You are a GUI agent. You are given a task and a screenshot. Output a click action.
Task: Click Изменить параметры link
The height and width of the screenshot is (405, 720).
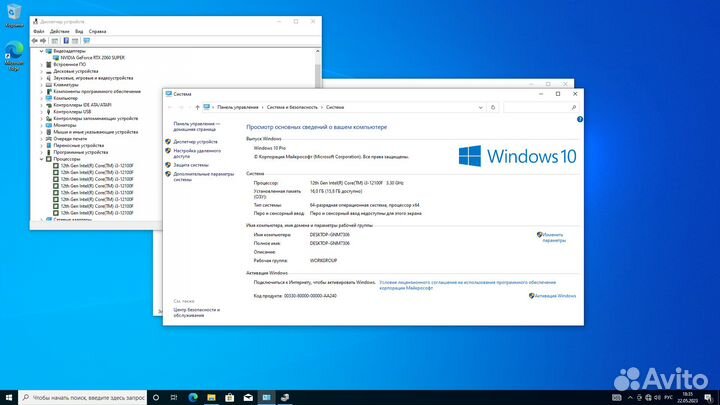[x=553, y=237]
